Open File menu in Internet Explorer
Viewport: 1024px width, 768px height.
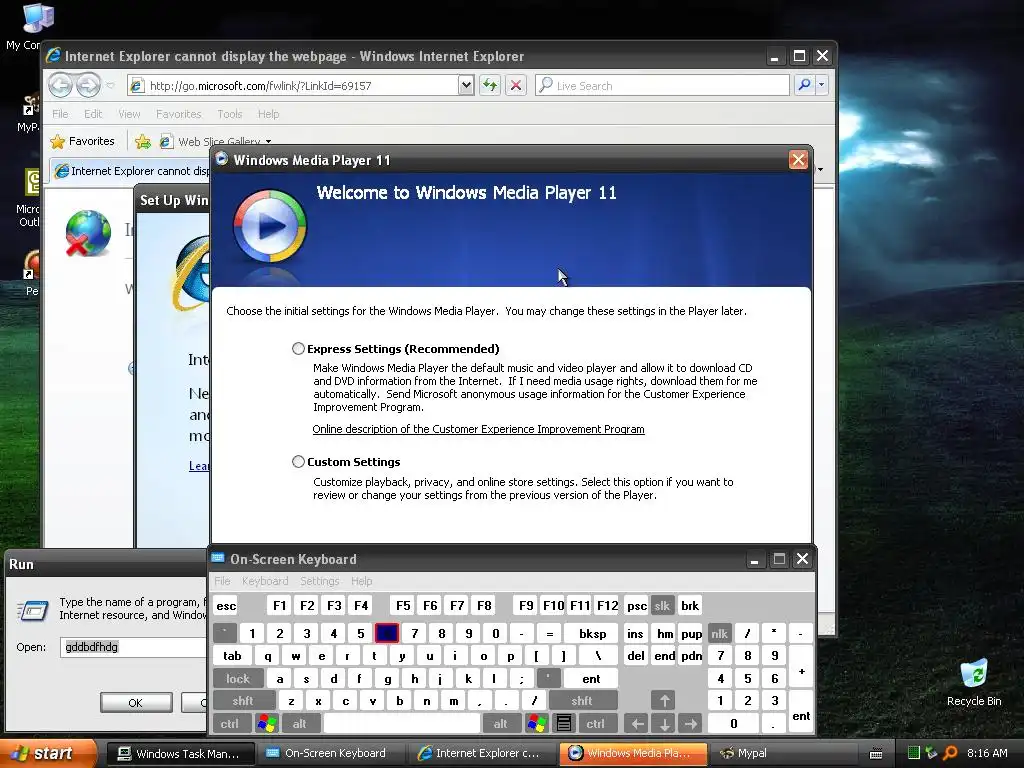pyautogui.click(x=60, y=114)
